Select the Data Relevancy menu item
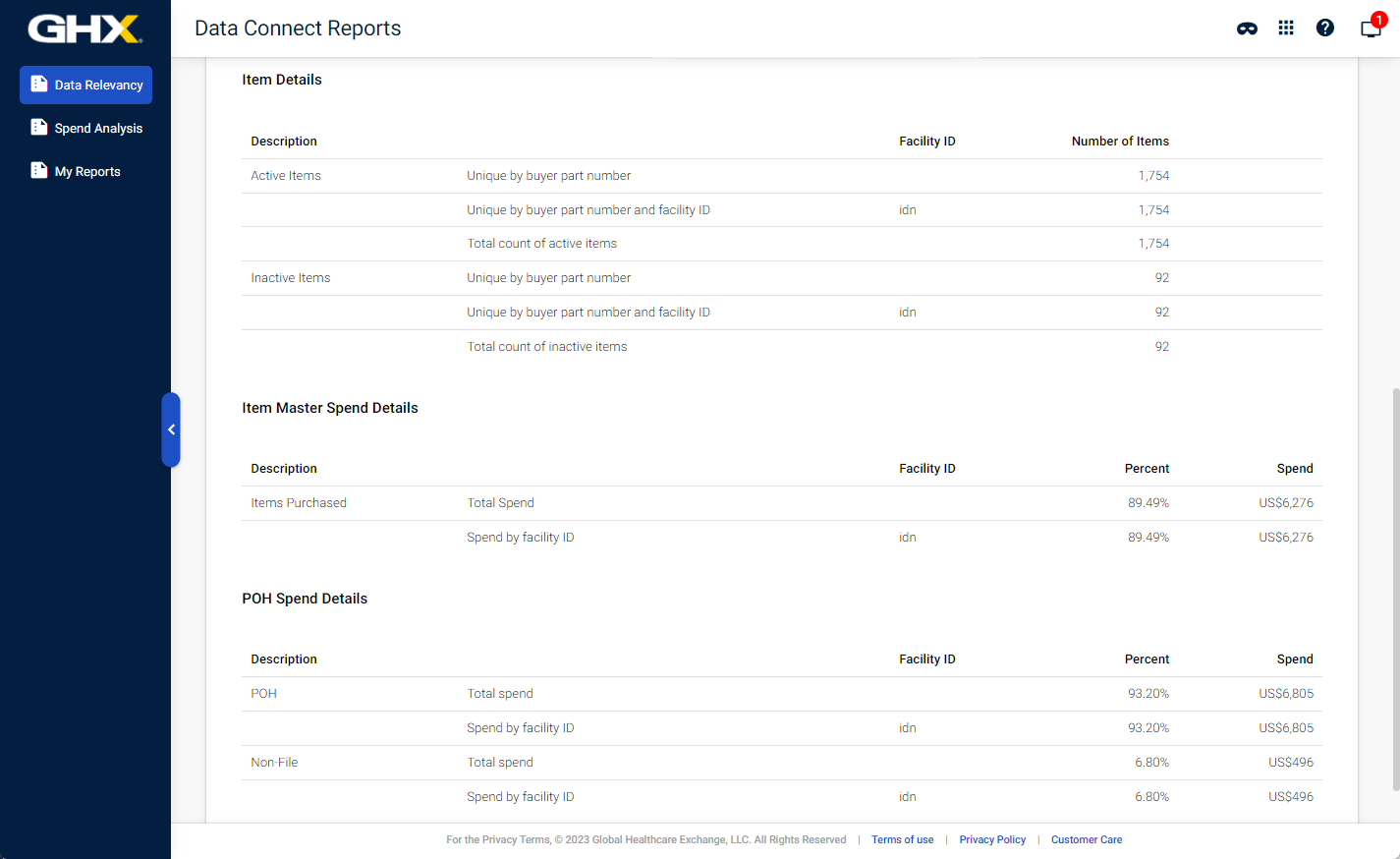 tap(85, 86)
